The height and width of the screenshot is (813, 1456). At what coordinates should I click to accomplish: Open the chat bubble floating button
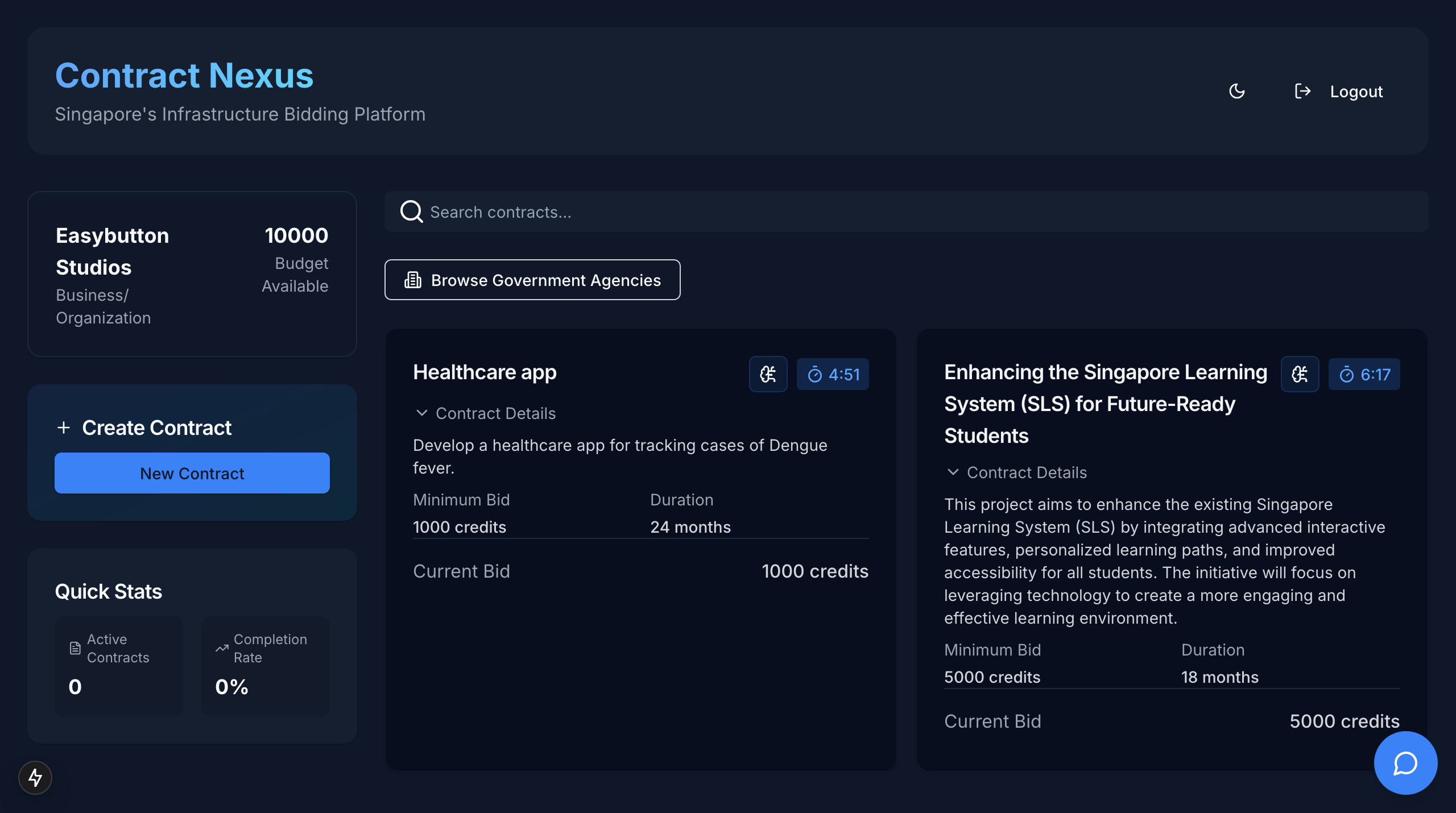(1405, 763)
